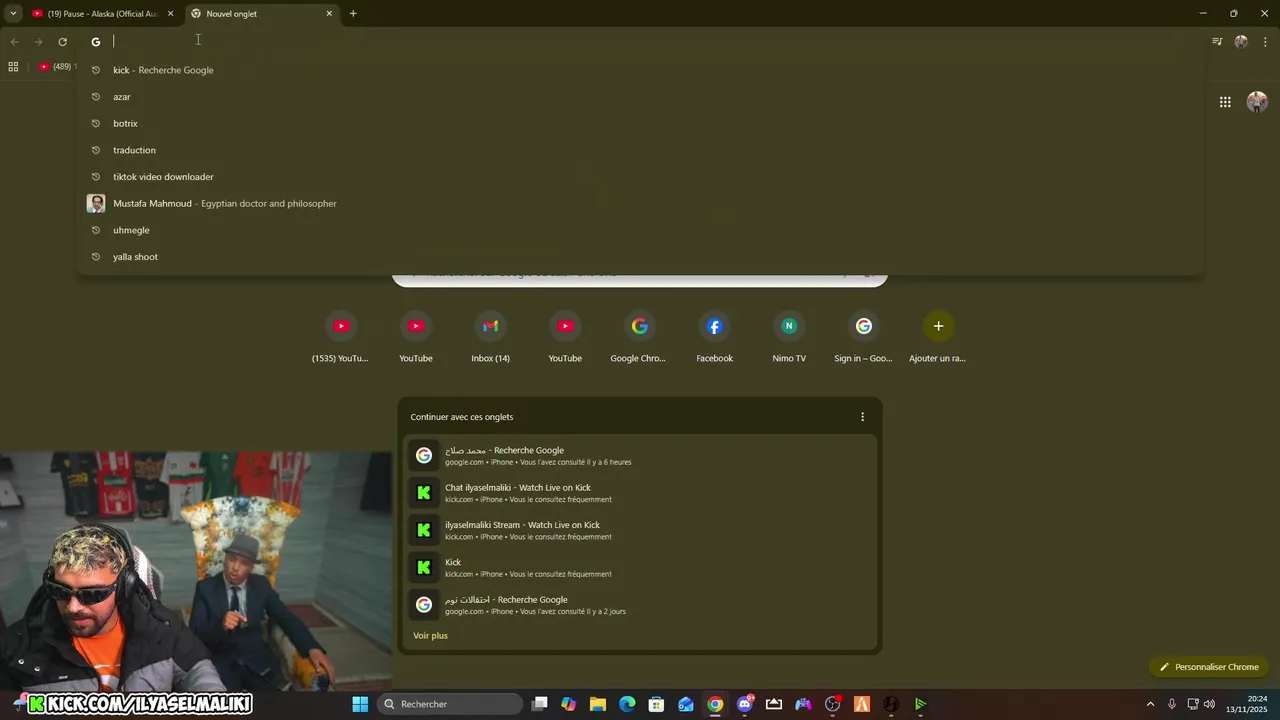Pick the 'tiktok video downloader' suggestion
This screenshot has width=1280, height=720.
point(640,177)
